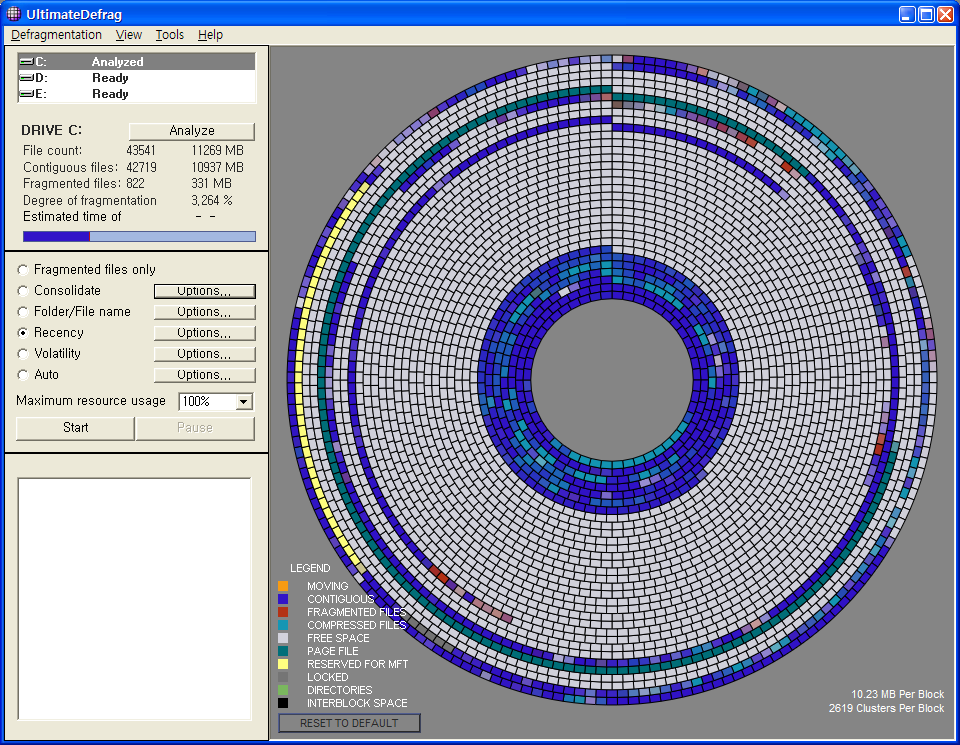This screenshot has height=745, width=960.
Task: Select drive D: icon in drive list
Action: [x=26, y=78]
